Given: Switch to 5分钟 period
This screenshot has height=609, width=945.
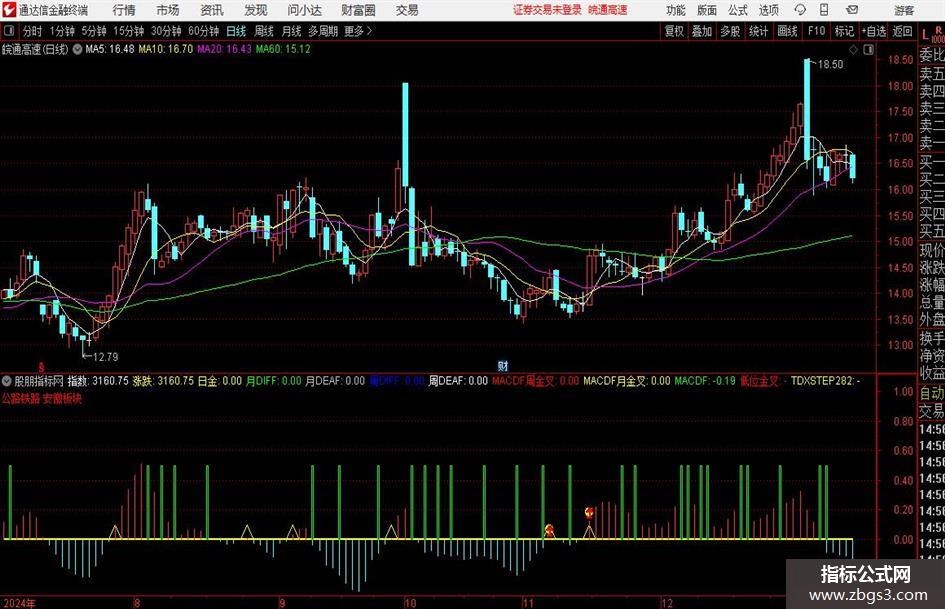Looking at the screenshot, I should click(x=94, y=31).
